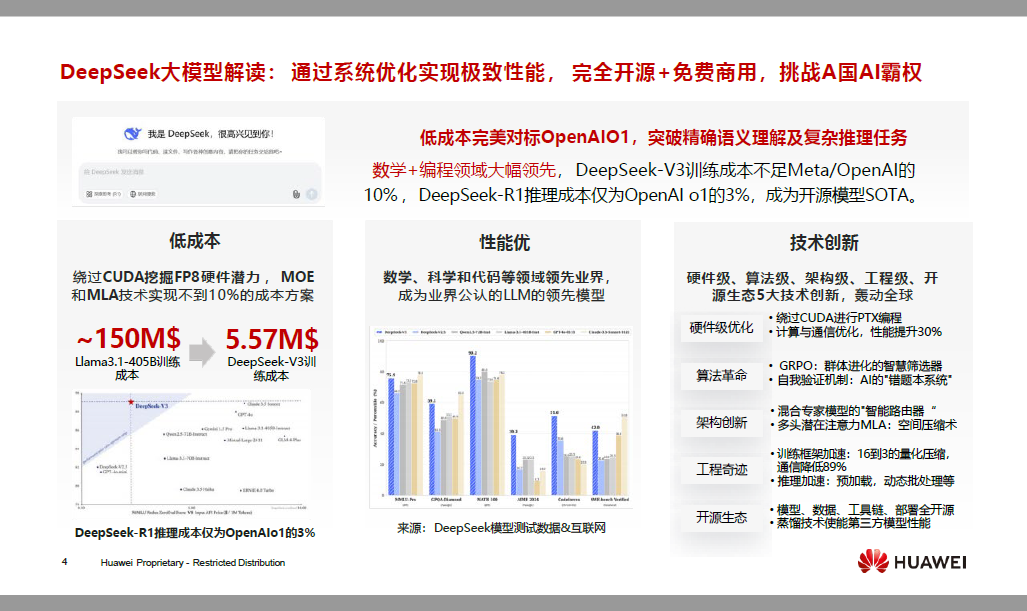Click the Llama3.1-405B训练成本 caption
The height and width of the screenshot is (611, 1027).
click(127, 368)
